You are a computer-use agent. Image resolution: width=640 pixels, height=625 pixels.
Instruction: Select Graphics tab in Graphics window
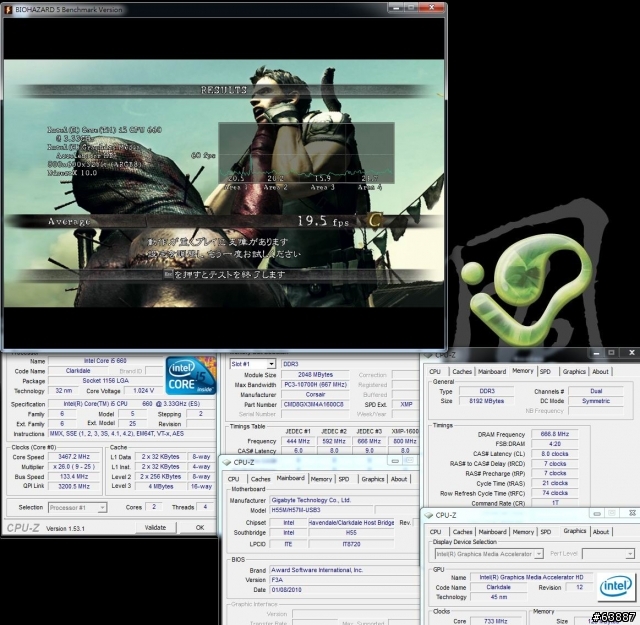(575, 531)
